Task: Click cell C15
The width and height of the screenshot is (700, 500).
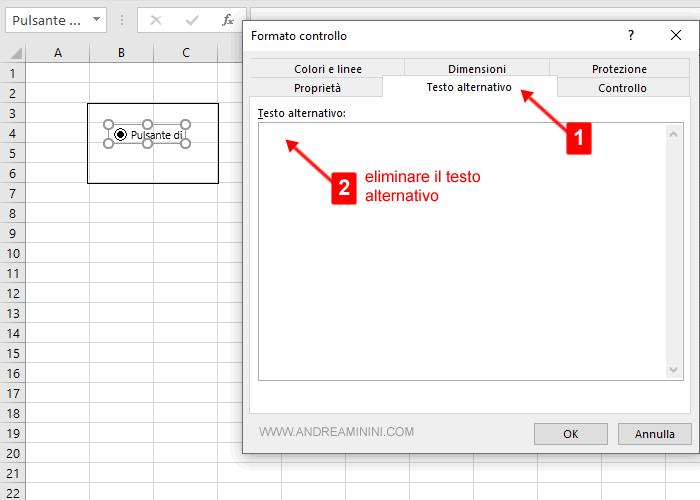Action: coord(186,354)
